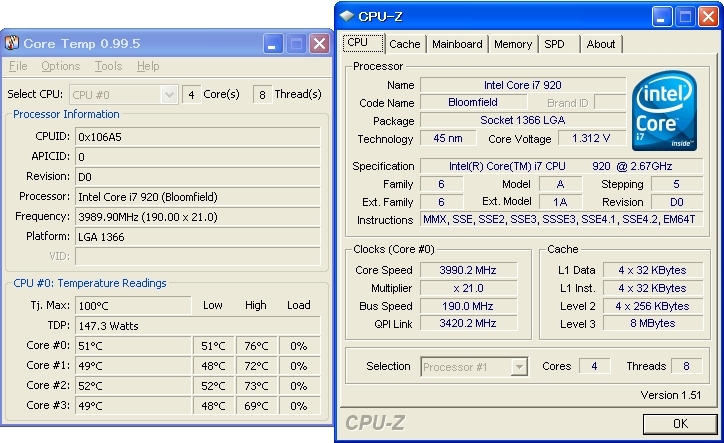
Task: Click the TDP field showing 147.3 Watts
Action: [198, 326]
